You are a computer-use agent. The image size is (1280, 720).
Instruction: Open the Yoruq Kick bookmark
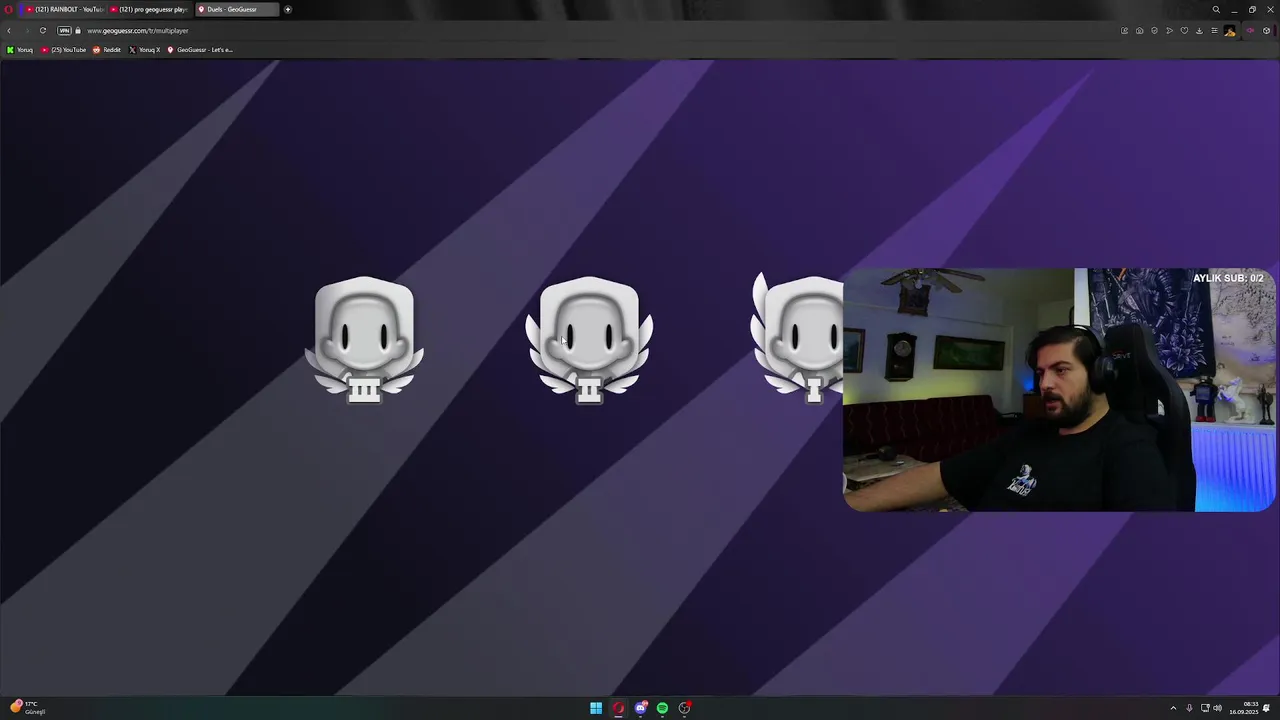click(x=20, y=49)
